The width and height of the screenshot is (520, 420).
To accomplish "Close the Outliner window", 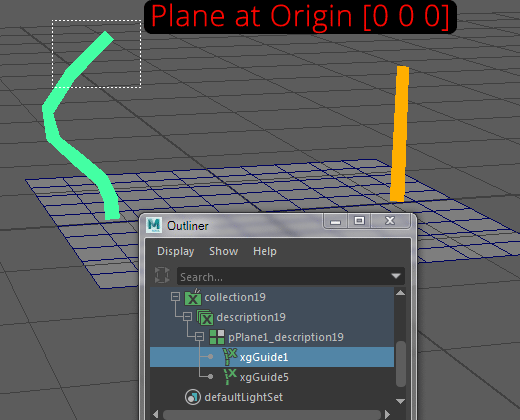I will tap(390, 221).
